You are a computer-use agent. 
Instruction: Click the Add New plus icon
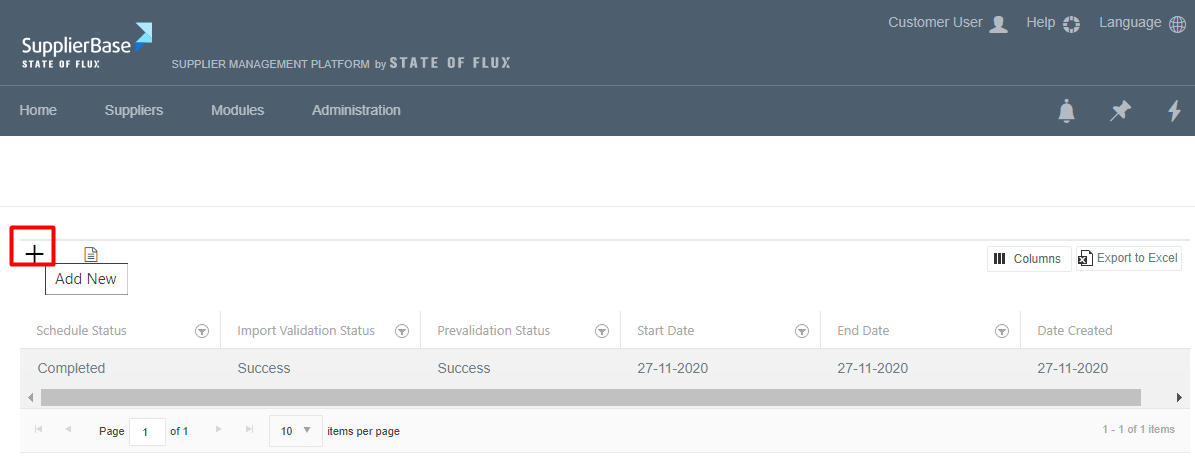(34, 254)
